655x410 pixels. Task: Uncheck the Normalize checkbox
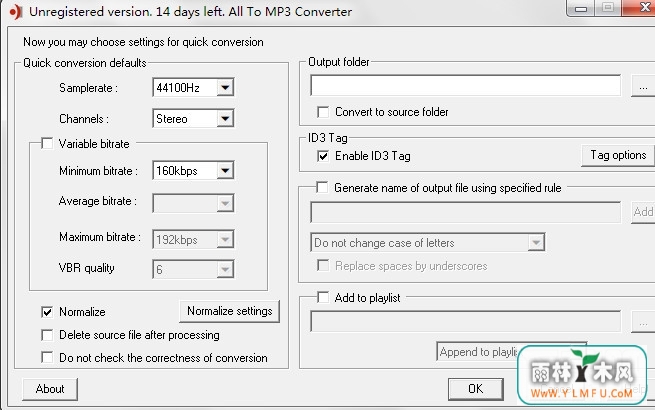47,312
